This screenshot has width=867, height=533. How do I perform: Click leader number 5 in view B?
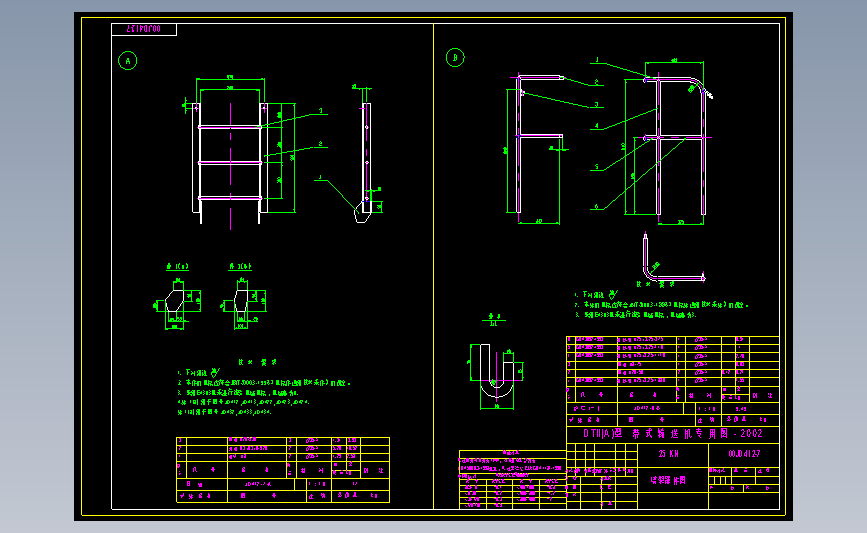coord(597,166)
